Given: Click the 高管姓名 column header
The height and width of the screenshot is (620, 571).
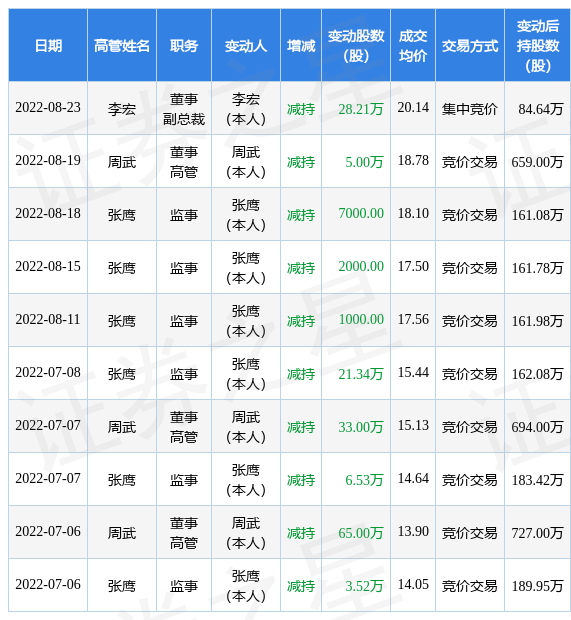Looking at the screenshot, I should (122, 45).
